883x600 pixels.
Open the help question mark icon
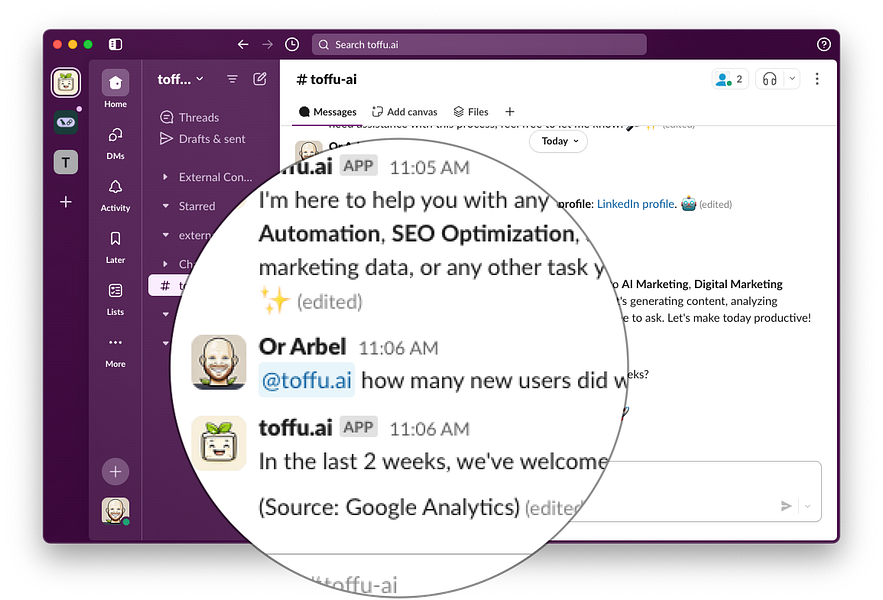tap(824, 45)
